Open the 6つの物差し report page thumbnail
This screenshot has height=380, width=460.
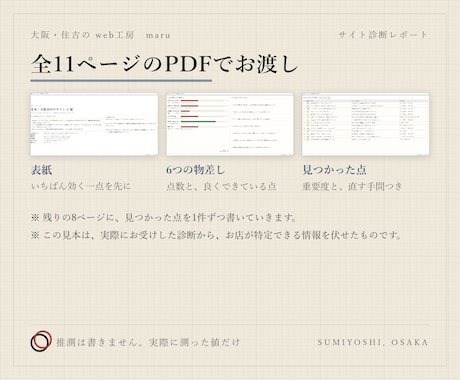(230, 124)
